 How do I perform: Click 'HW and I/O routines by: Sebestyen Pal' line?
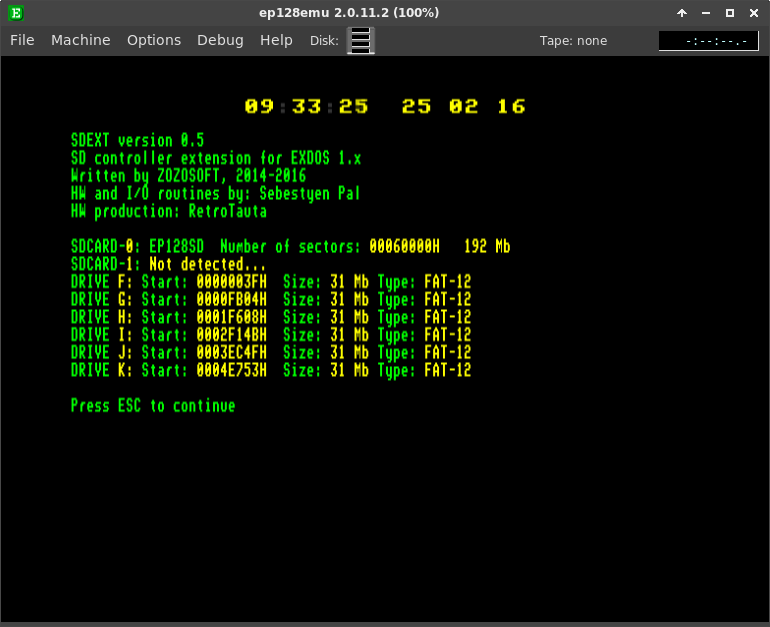(x=216, y=194)
